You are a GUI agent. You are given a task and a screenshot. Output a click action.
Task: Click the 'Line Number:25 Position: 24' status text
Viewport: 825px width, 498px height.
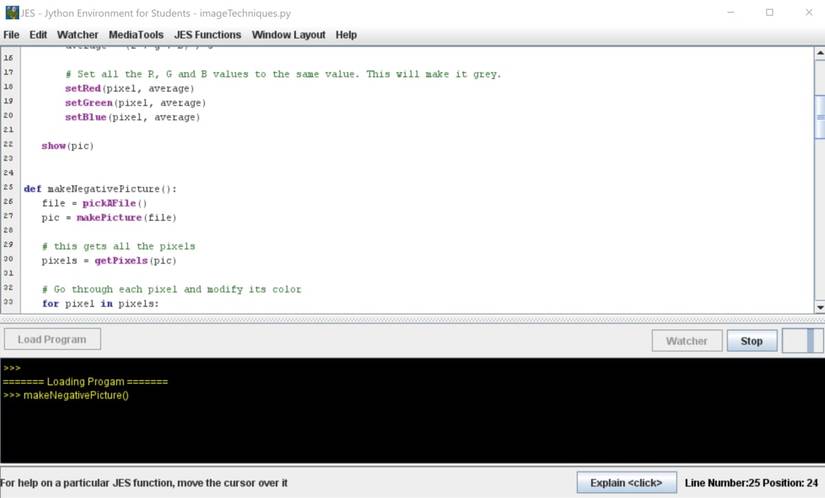tap(751, 483)
